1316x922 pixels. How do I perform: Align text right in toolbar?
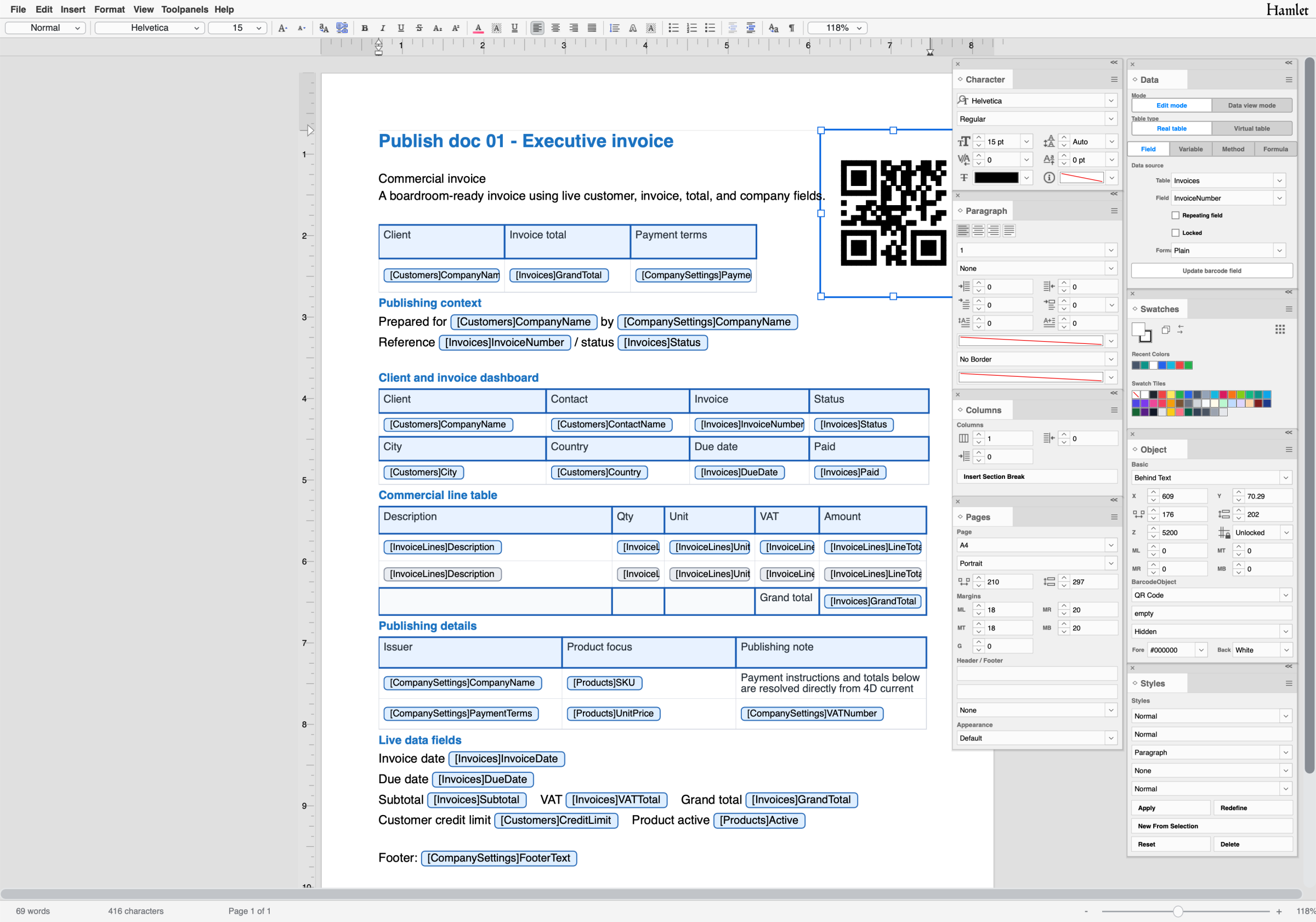574,27
